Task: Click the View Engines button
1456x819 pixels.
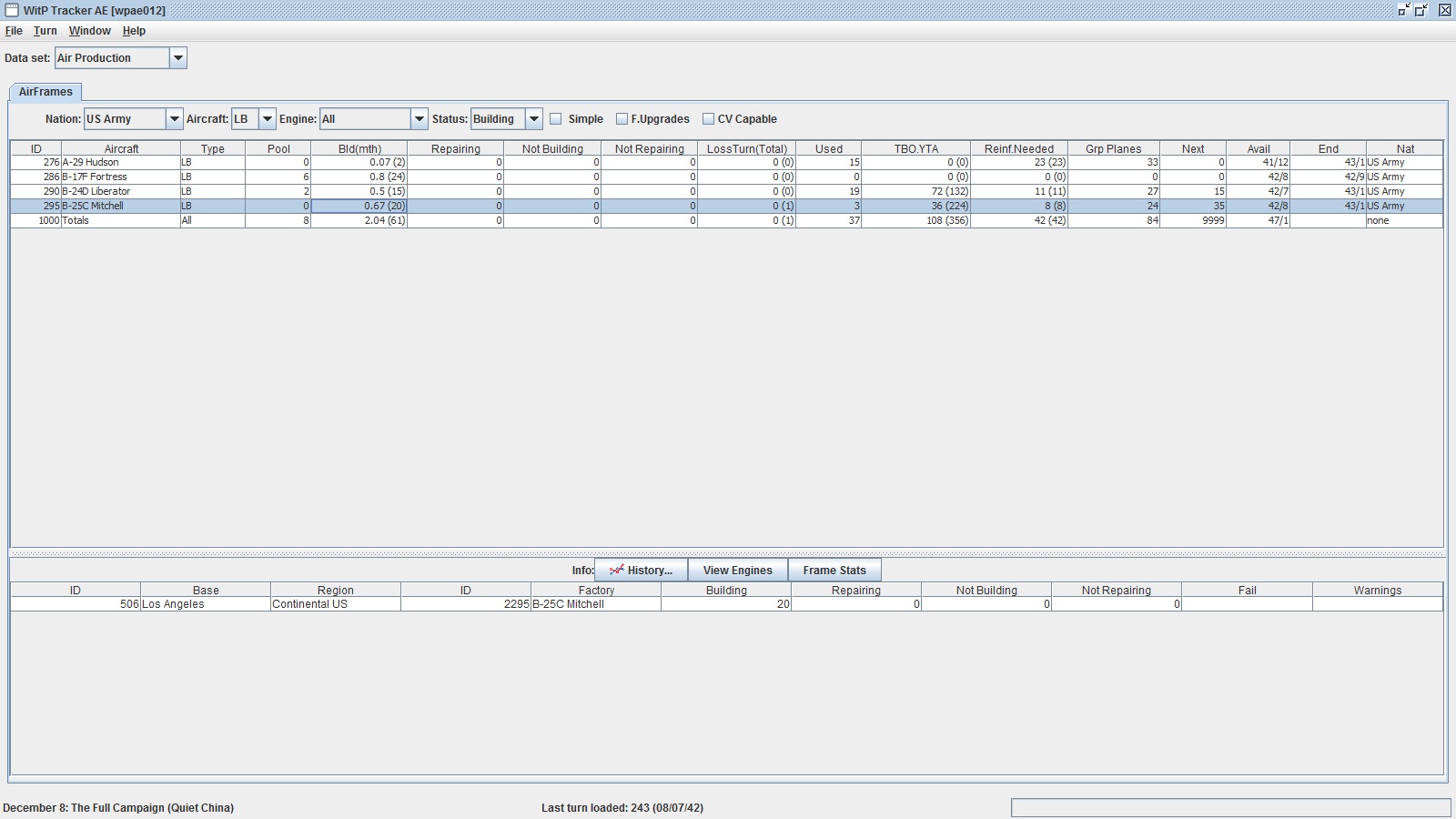Action: pos(738,571)
